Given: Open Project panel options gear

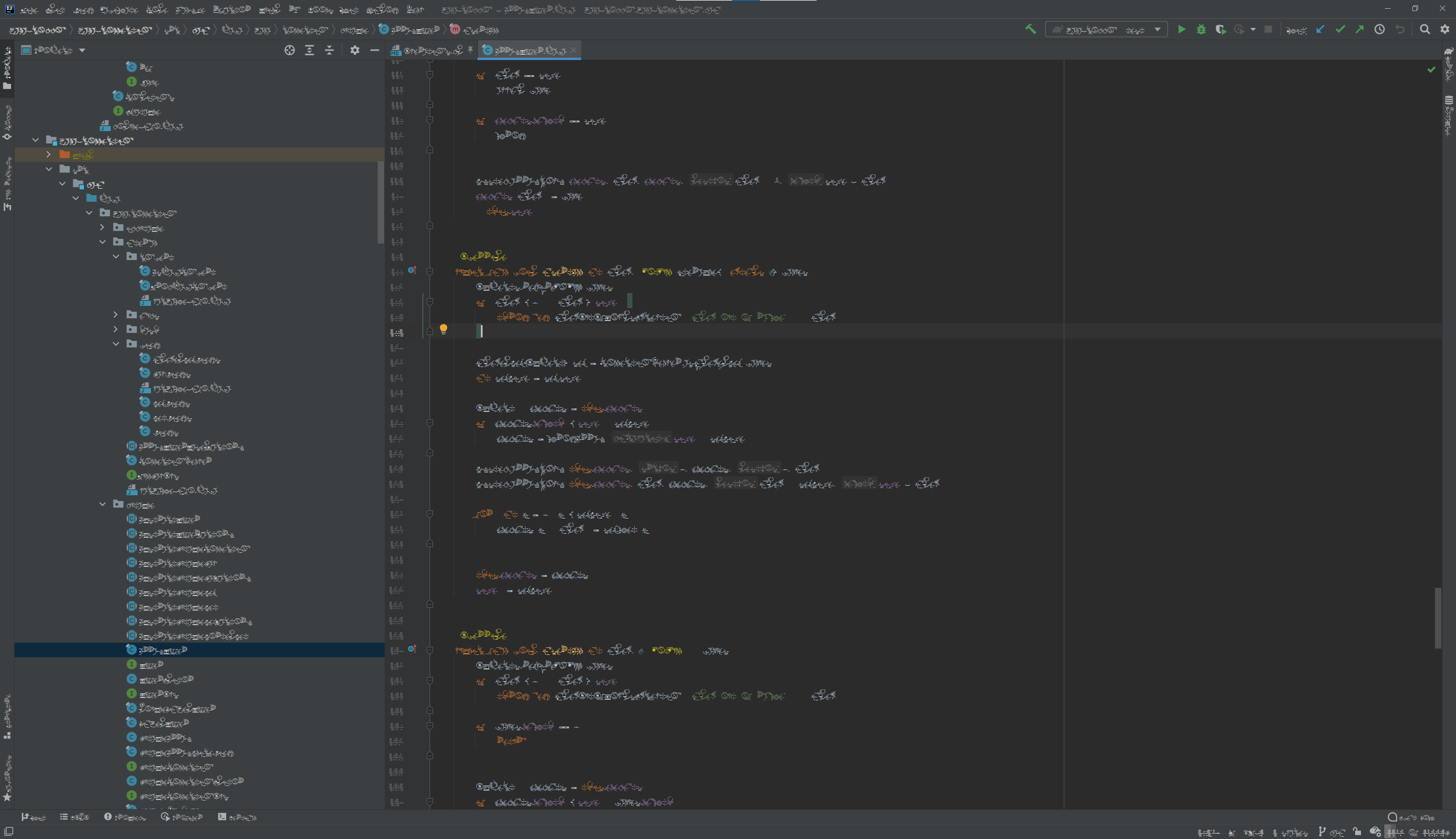Looking at the screenshot, I should [x=354, y=50].
